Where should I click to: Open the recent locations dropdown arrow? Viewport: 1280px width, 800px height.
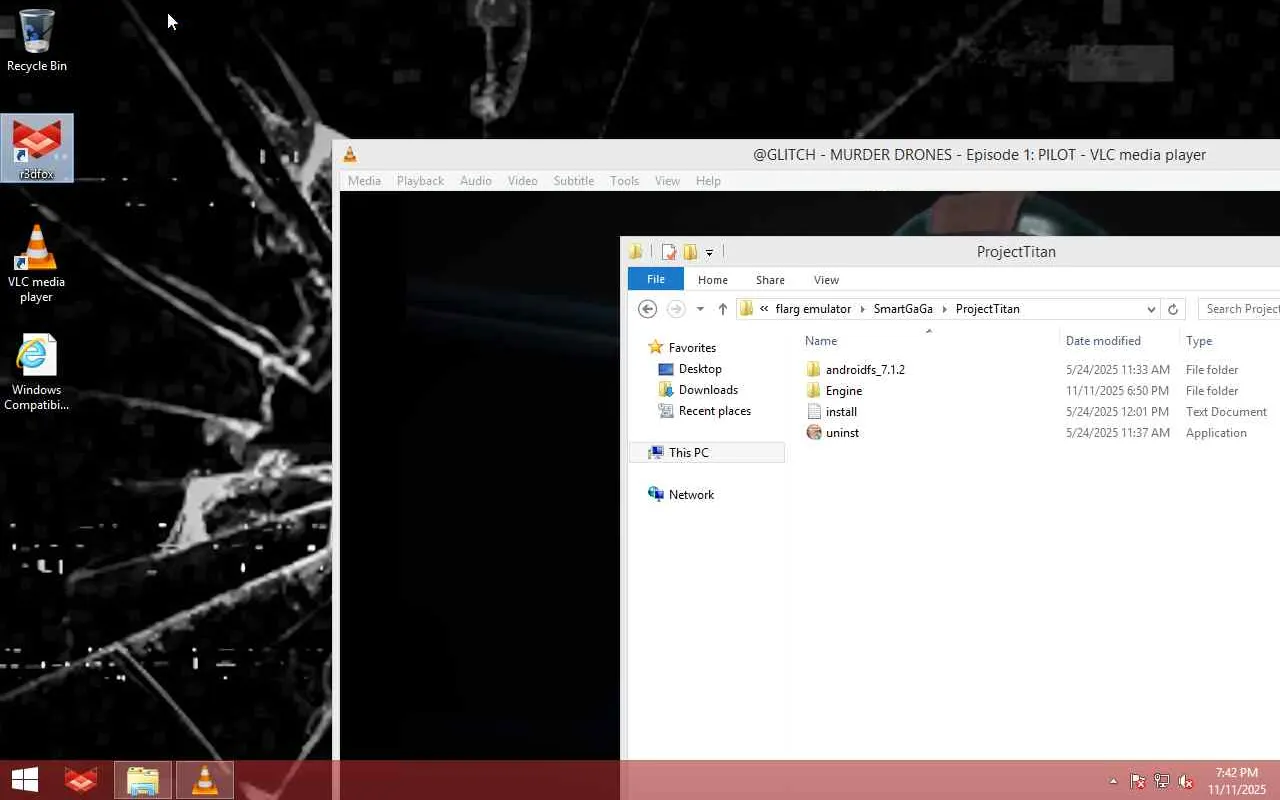point(700,309)
